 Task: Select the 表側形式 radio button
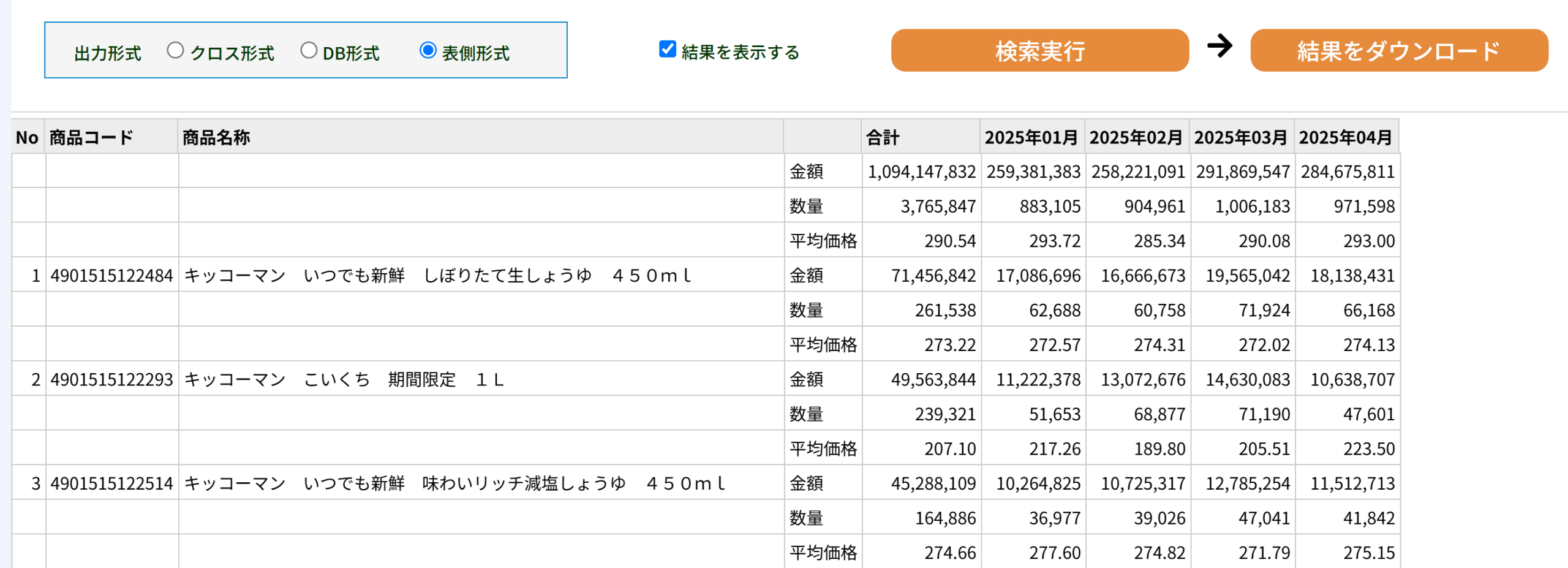pyautogui.click(x=428, y=50)
